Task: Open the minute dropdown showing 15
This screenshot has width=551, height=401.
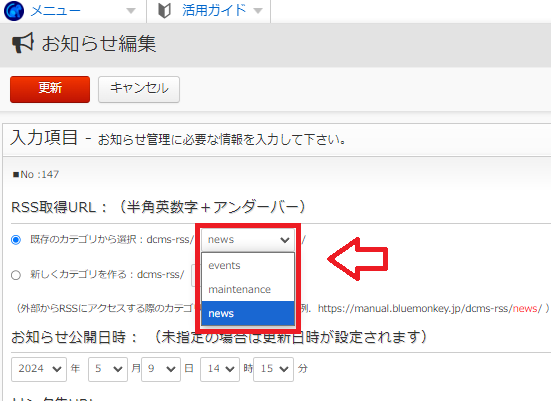Action: tap(273, 369)
